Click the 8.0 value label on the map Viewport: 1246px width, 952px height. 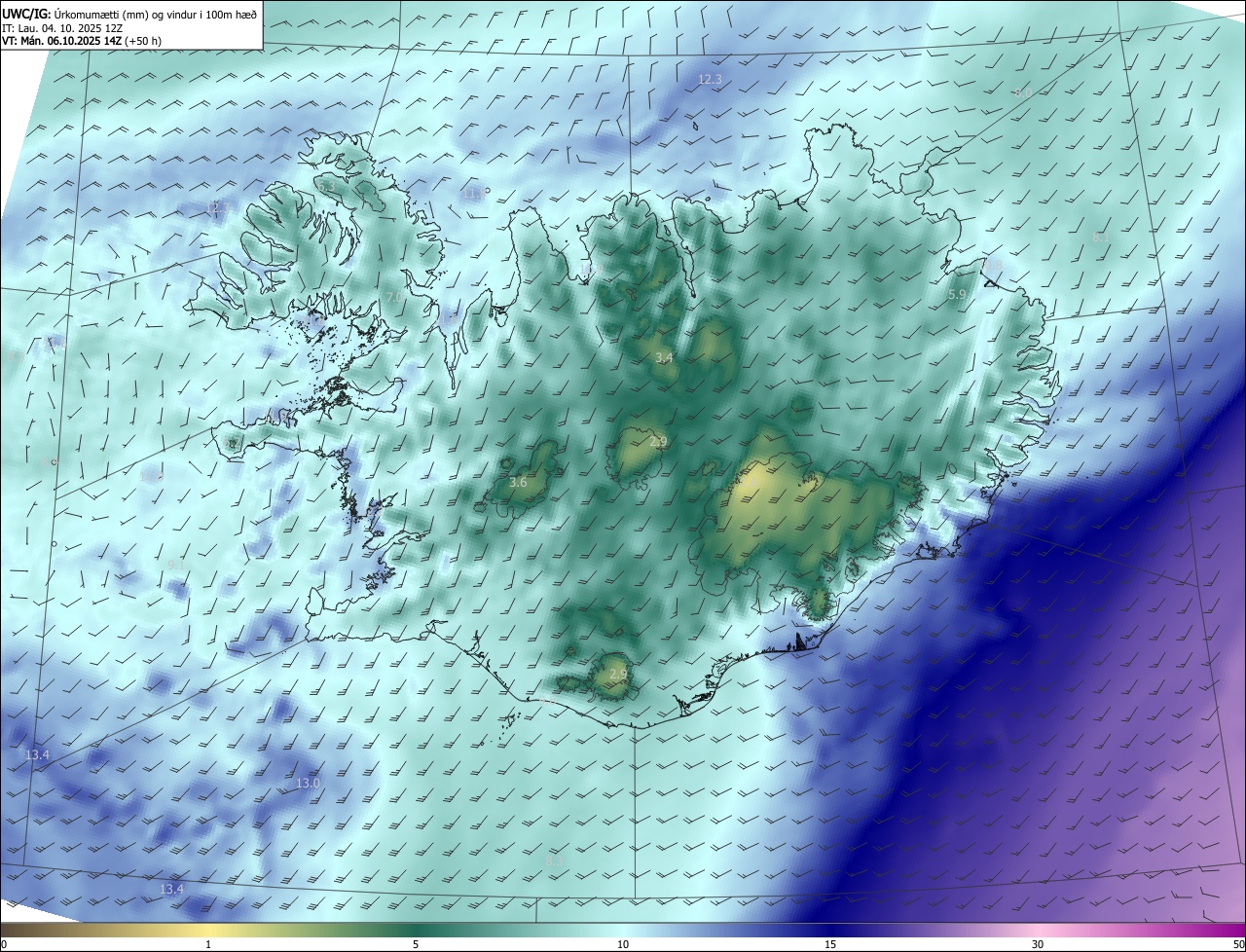[1021, 92]
